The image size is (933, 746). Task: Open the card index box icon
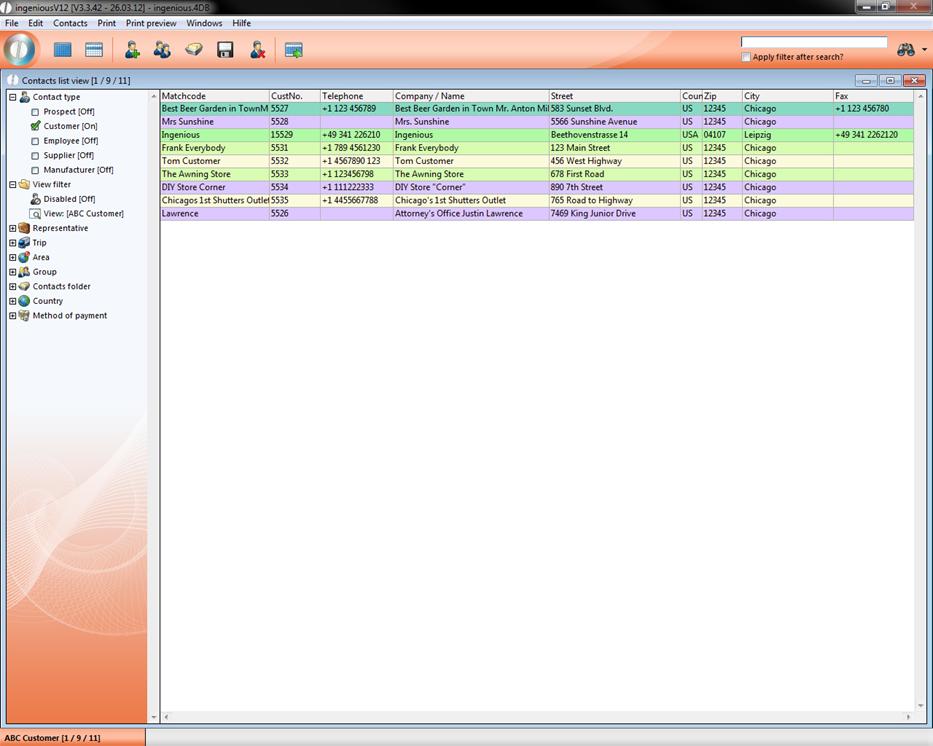pyautogui.click(x=193, y=49)
